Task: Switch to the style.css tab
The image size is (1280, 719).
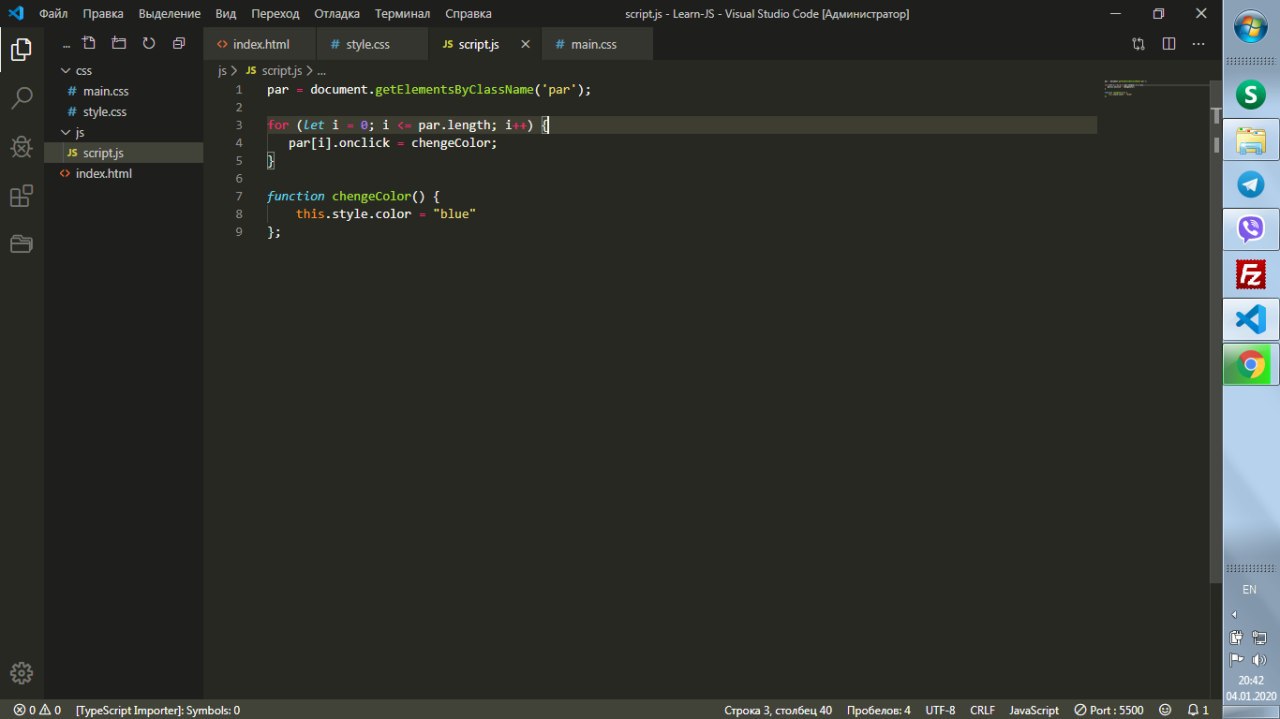Action: click(368, 45)
